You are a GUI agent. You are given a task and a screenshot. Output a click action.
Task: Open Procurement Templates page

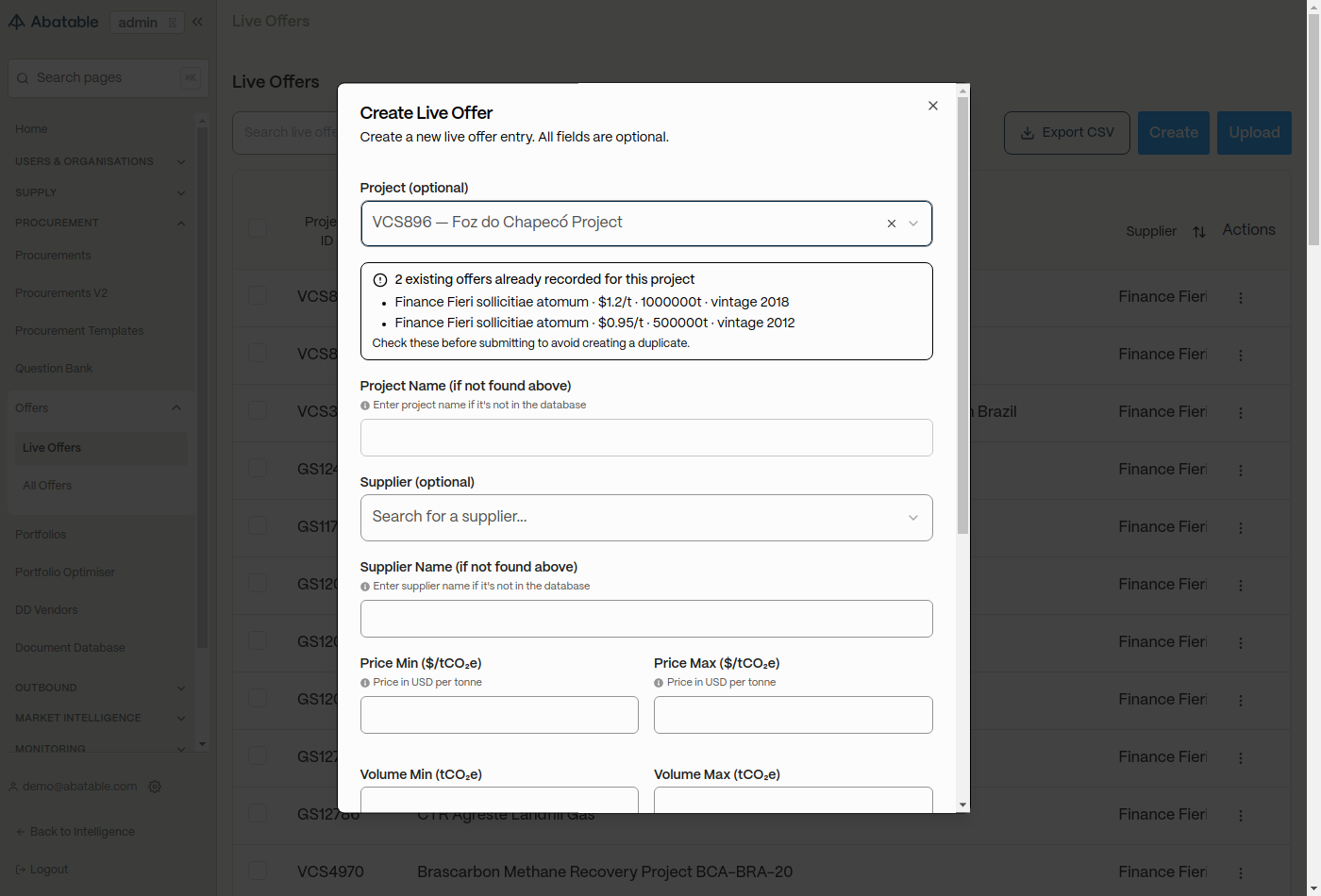tap(79, 331)
